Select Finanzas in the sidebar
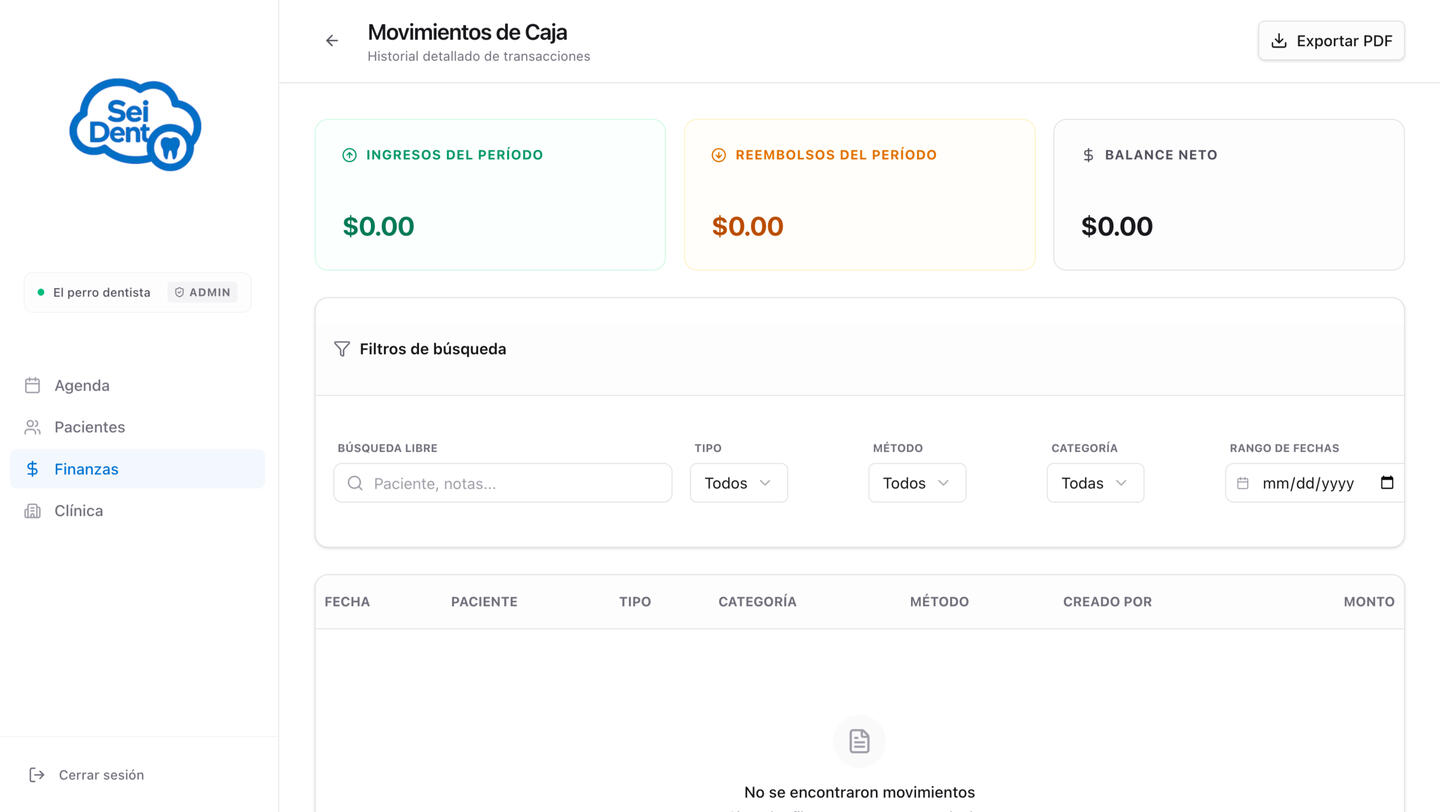 click(86, 469)
